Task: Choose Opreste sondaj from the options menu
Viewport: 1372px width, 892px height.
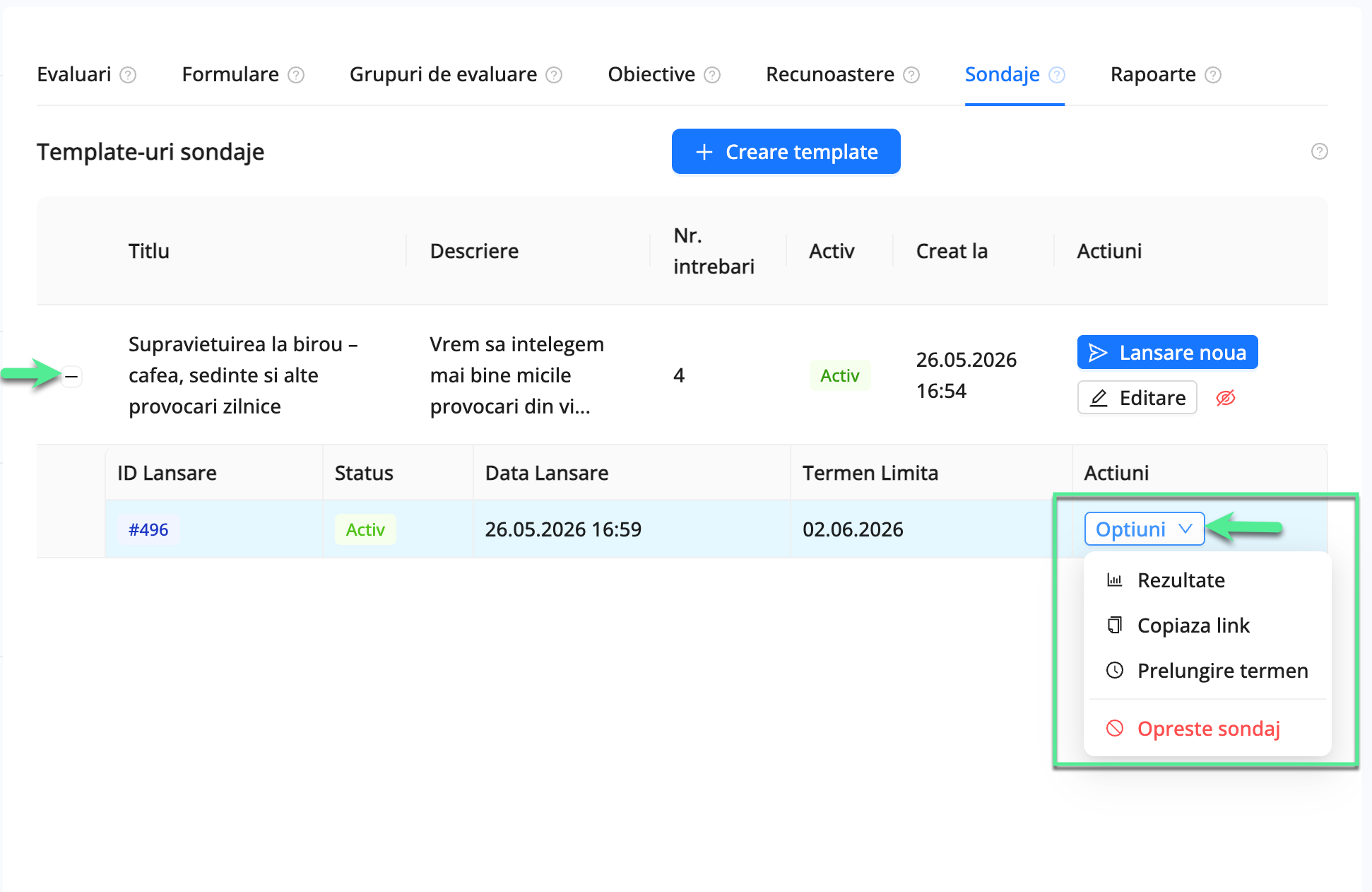Action: point(1207,729)
